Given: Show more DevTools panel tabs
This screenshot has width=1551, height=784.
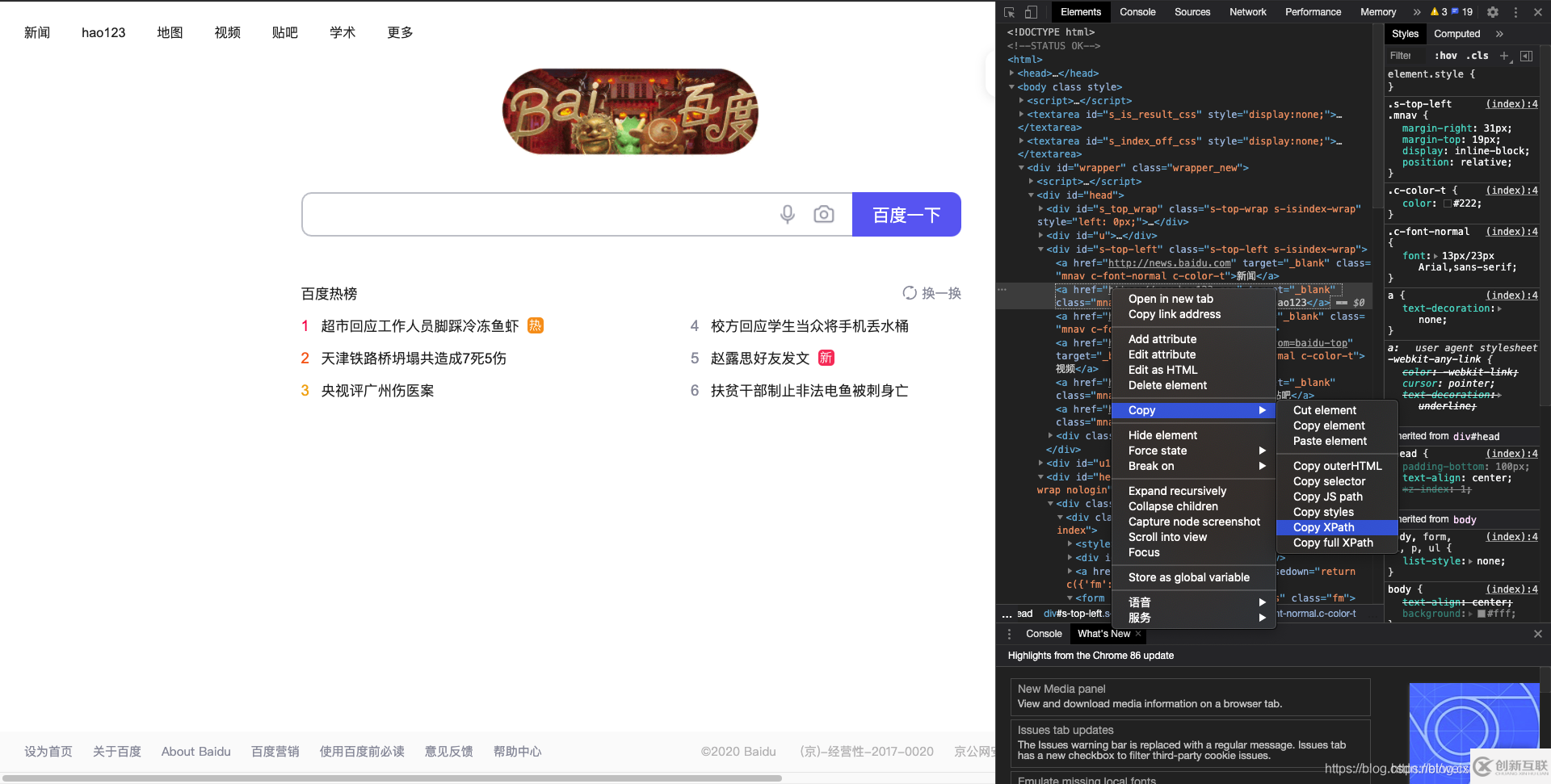Looking at the screenshot, I should point(1417,12).
